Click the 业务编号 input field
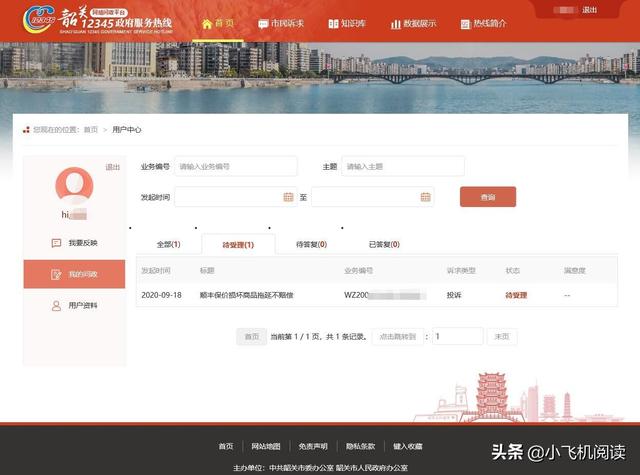 point(235,166)
